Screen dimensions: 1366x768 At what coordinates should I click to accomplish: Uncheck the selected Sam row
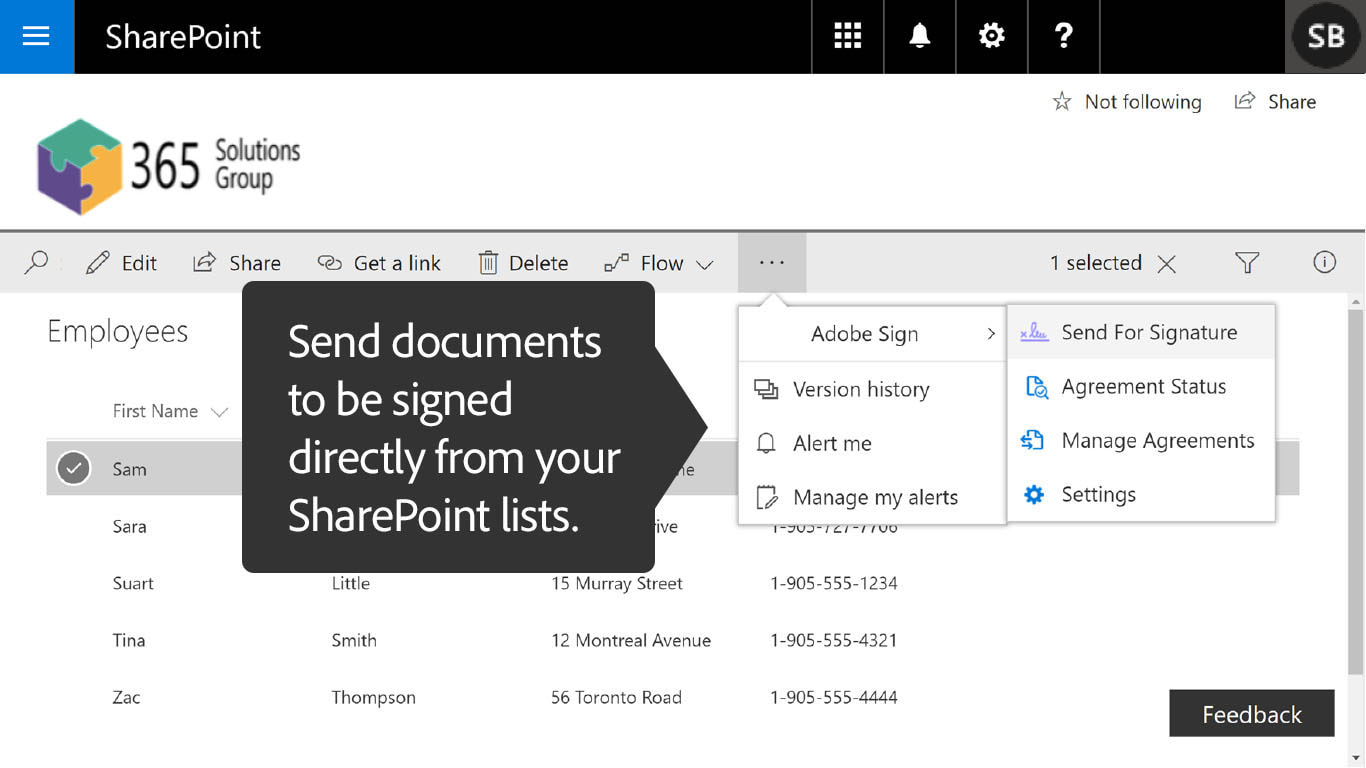click(74, 468)
